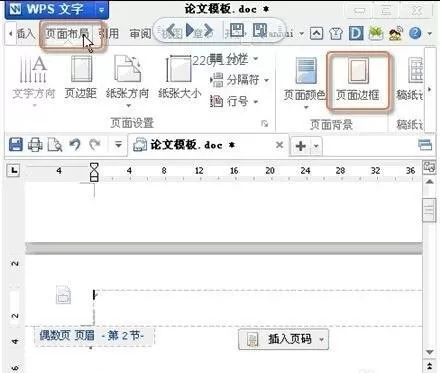Open the 纸张大小 paper size tool
Image resolution: width=440 pixels, height=373 pixels.
pyautogui.click(x=180, y=77)
